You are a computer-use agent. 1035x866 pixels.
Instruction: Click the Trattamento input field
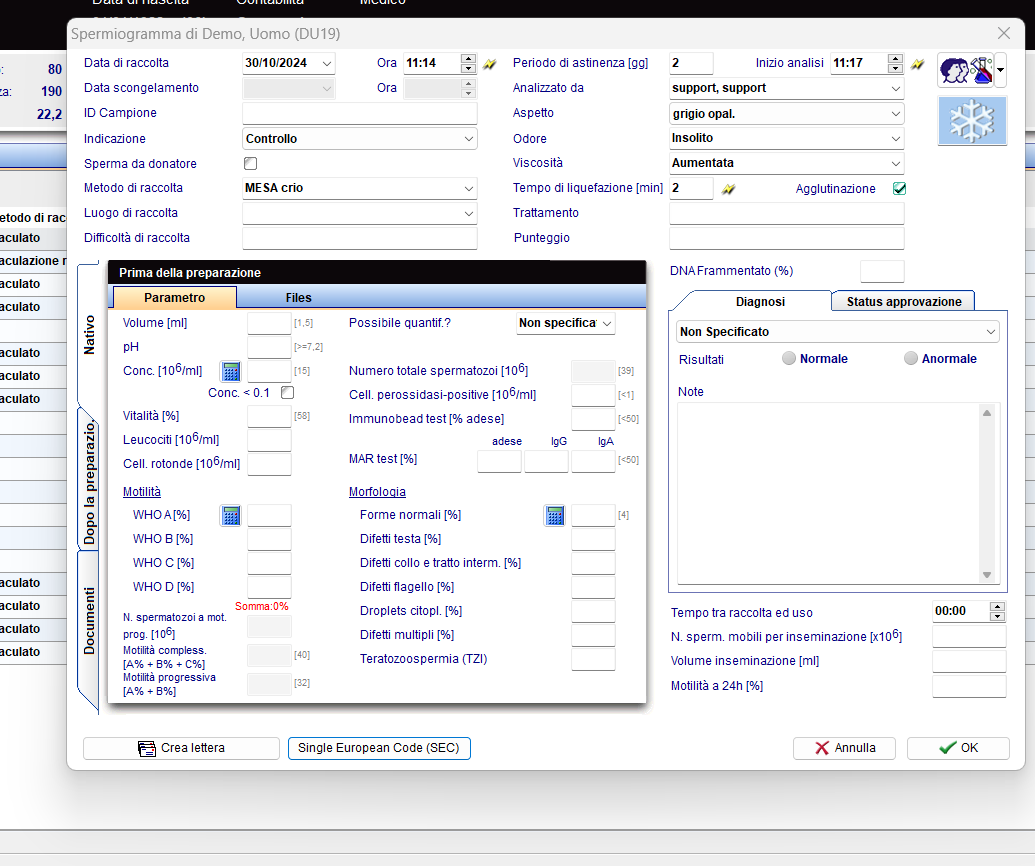tap(786, 213)
